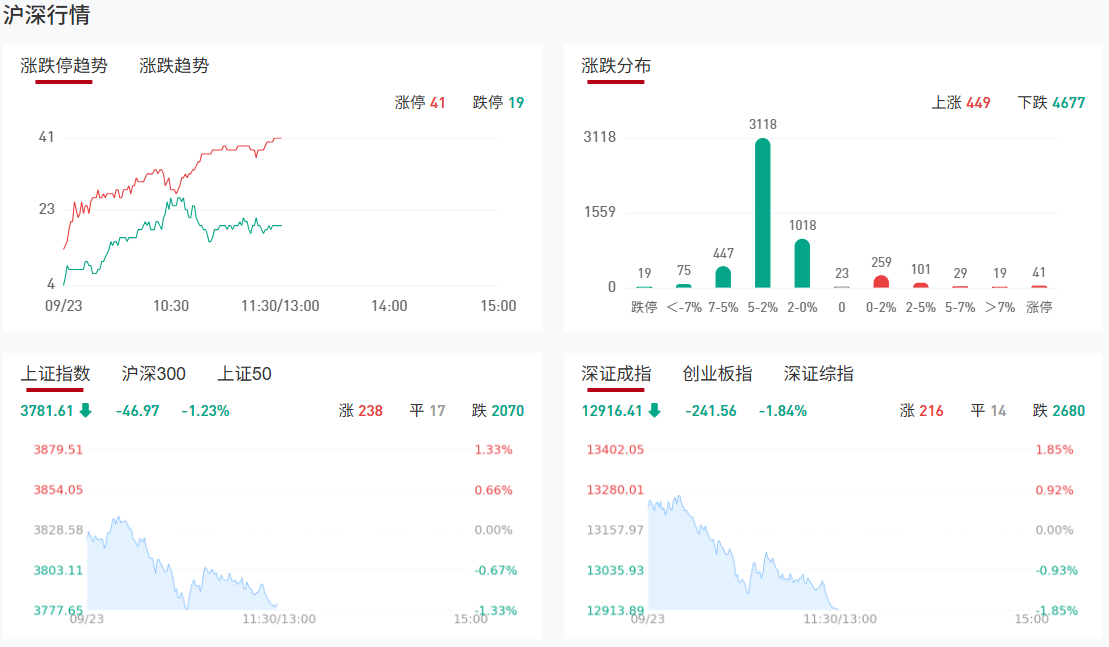This screenshot has width=1109, height=647.
Task: Click the 涨跌分布 panel tab
Action: click(616, 66)
